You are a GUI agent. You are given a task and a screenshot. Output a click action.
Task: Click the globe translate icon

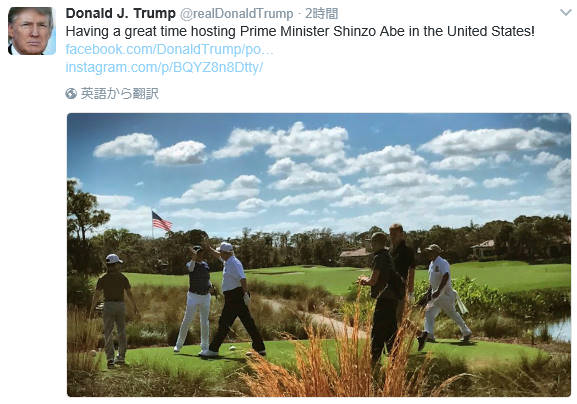(x=71, y=94)
